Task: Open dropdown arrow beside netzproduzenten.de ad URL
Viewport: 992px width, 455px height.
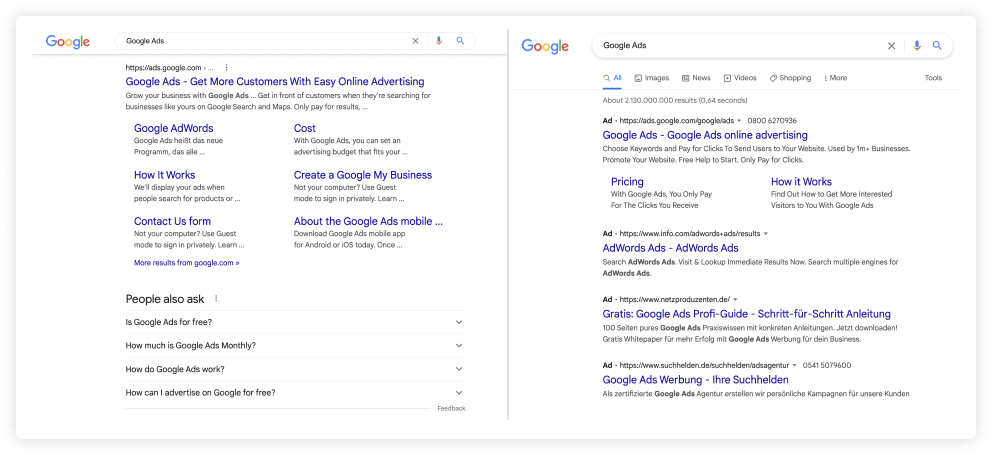Action: pyautogui.click(x=735, y=299)
